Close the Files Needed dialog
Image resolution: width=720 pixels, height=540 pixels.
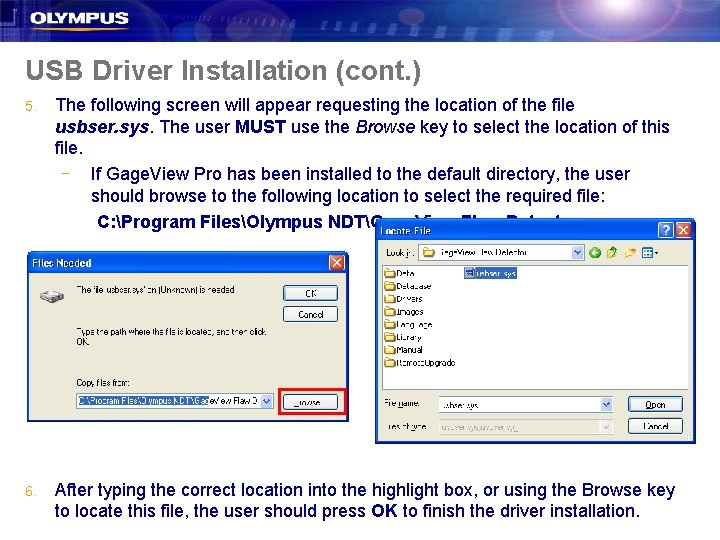[337, 263]
